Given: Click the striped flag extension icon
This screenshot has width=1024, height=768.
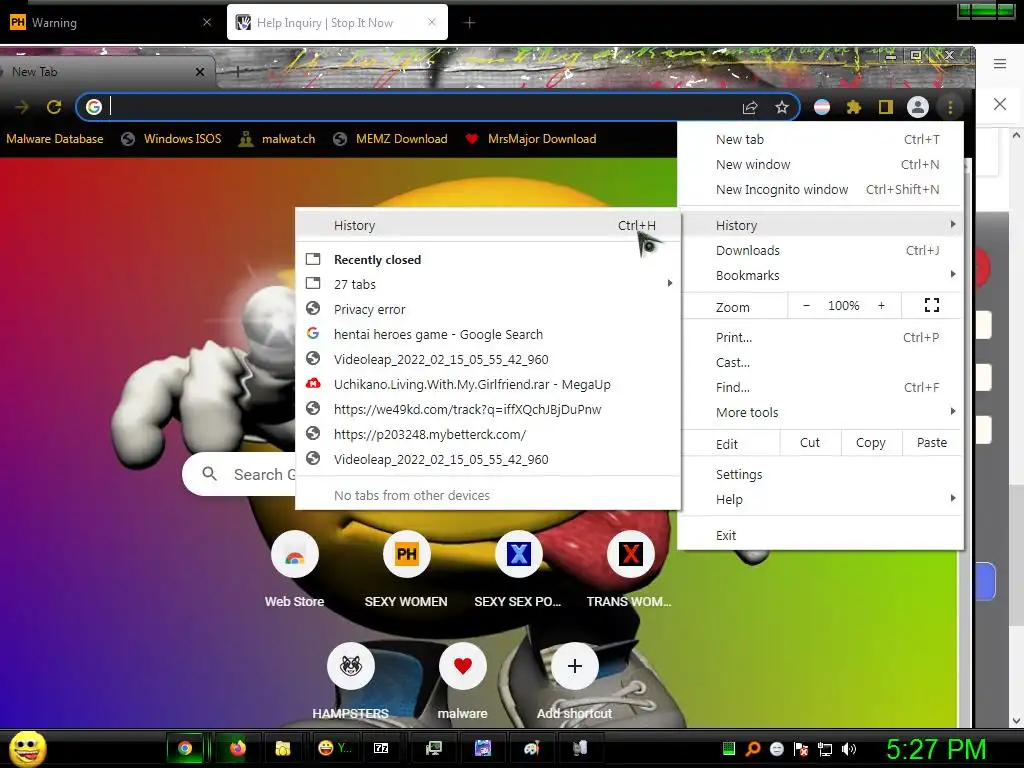Looking at the screenshot, I should point(822,107).
